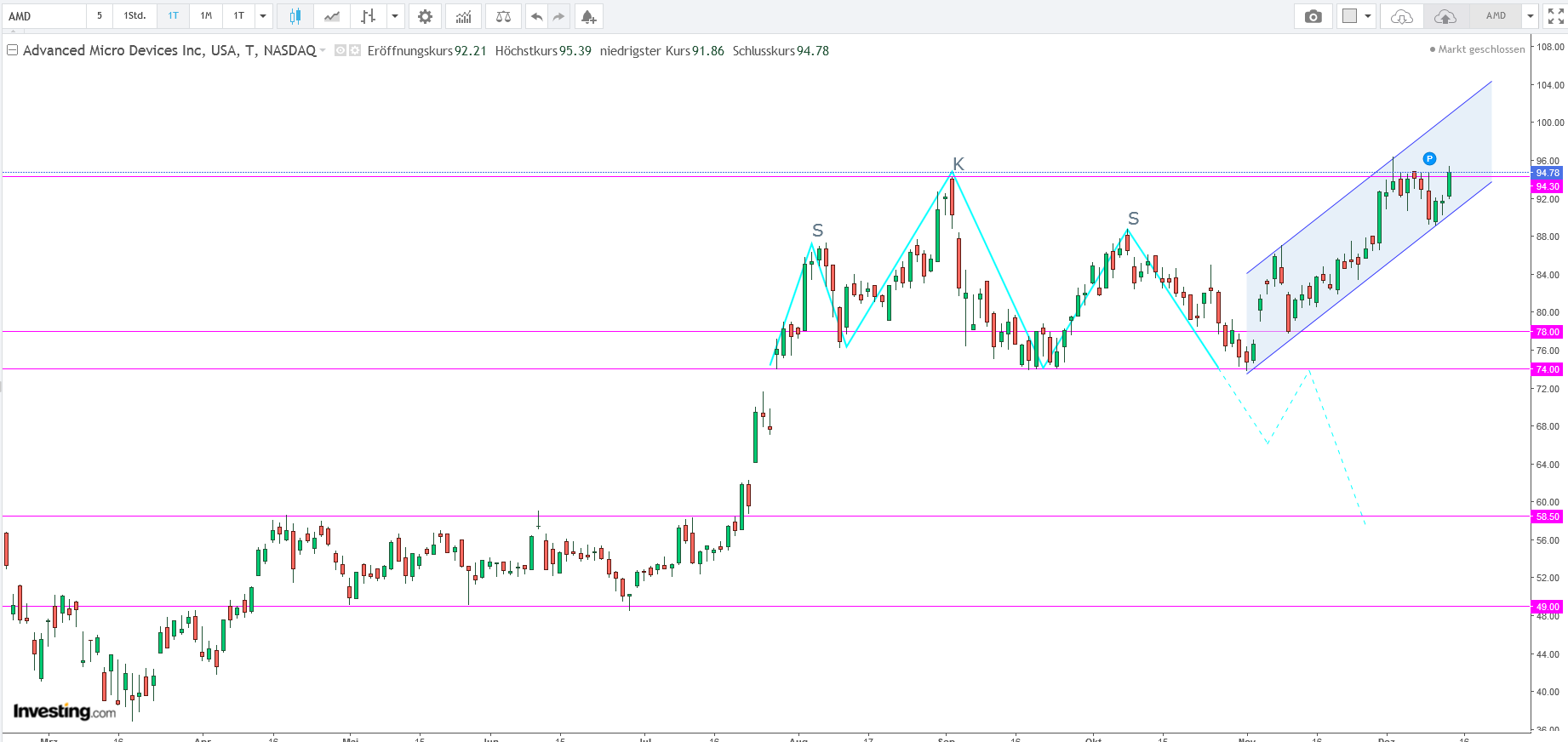The height and width of the screenshot is (742, 1568).
Task: Click the 74.00 price line label
Action: tap(1548, 369)
